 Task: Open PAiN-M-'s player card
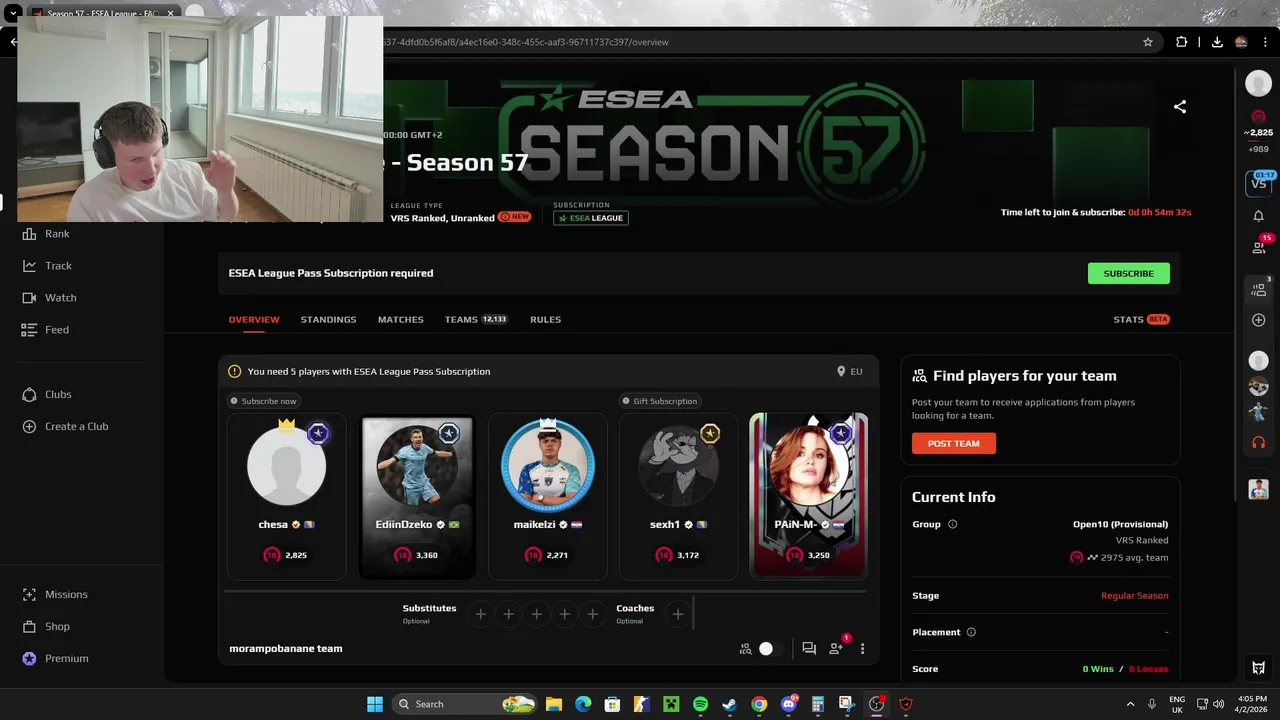click(x=809, y=496)
